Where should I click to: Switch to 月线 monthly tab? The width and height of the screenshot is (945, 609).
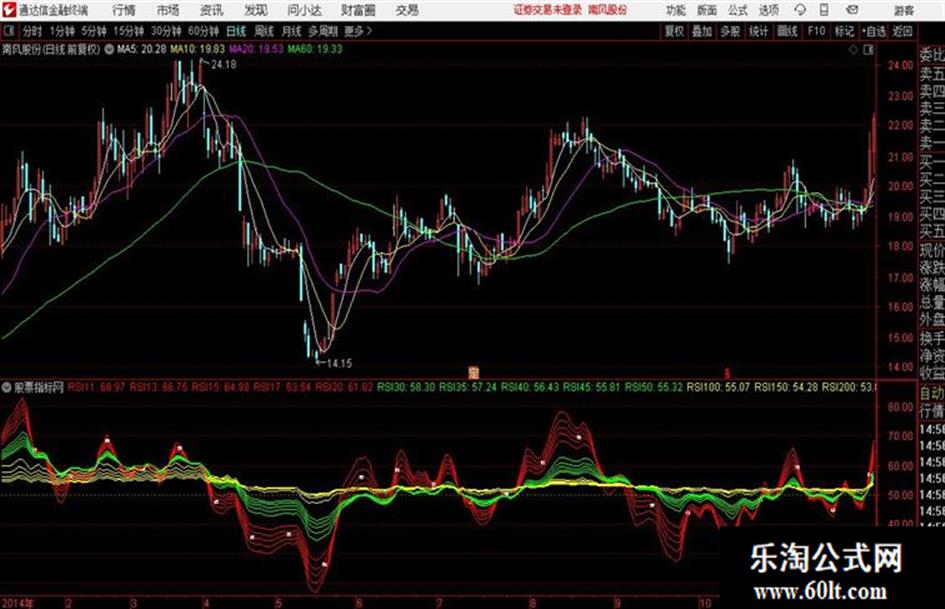291,31
